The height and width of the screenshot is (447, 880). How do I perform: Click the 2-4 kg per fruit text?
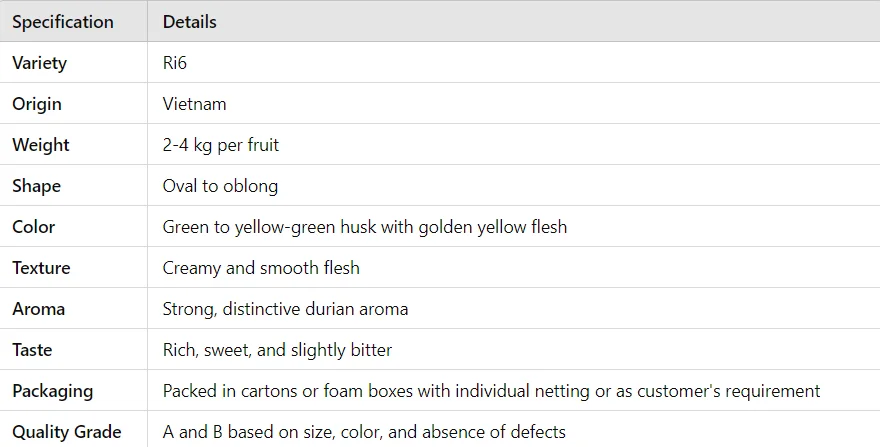(x=221, y=145)
